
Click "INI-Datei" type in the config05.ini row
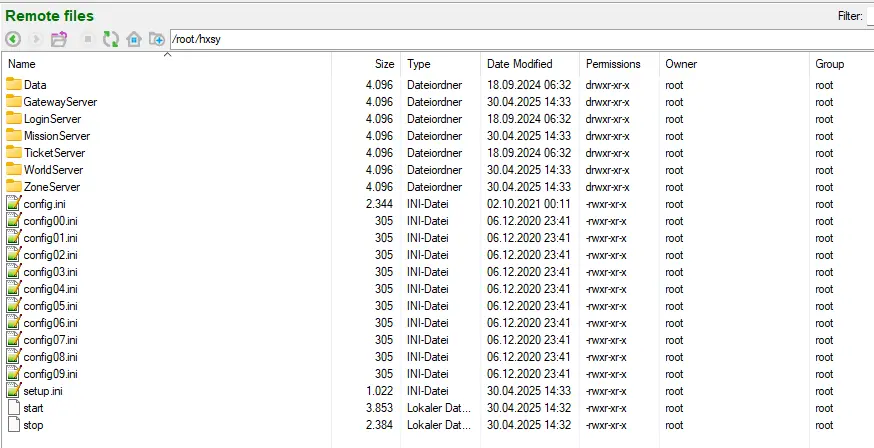click(428, 306)
